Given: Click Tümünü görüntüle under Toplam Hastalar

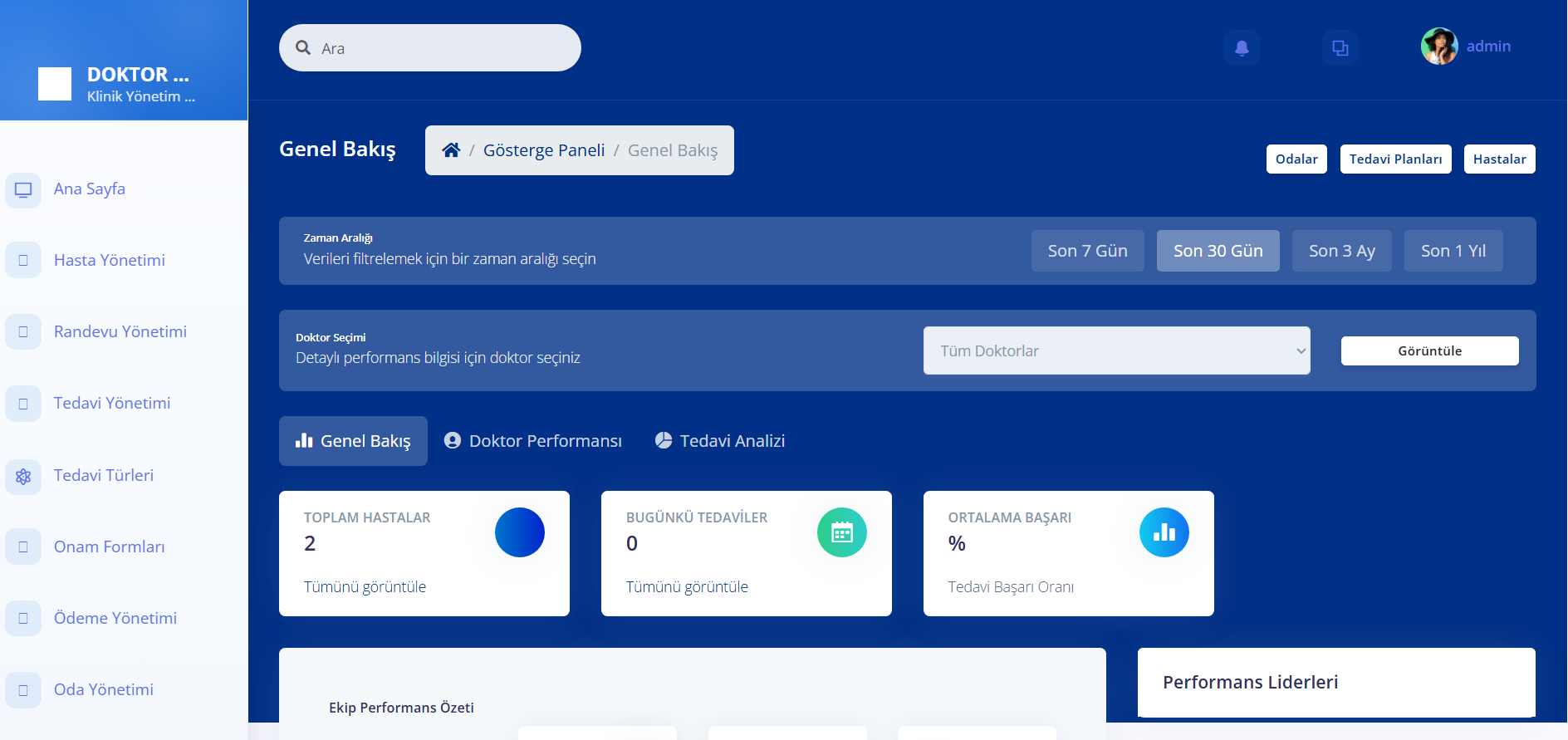Looking at the screenshot, I should [x=365, y=587].
